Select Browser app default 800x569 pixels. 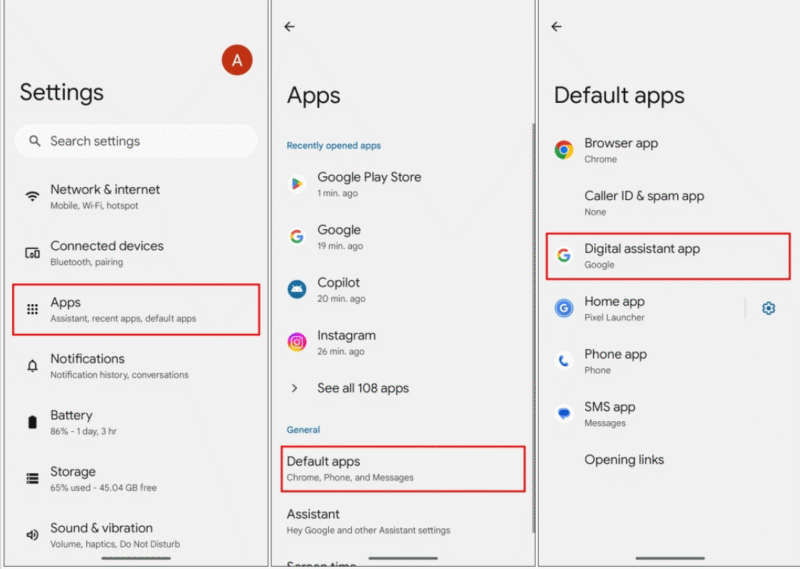669,150
